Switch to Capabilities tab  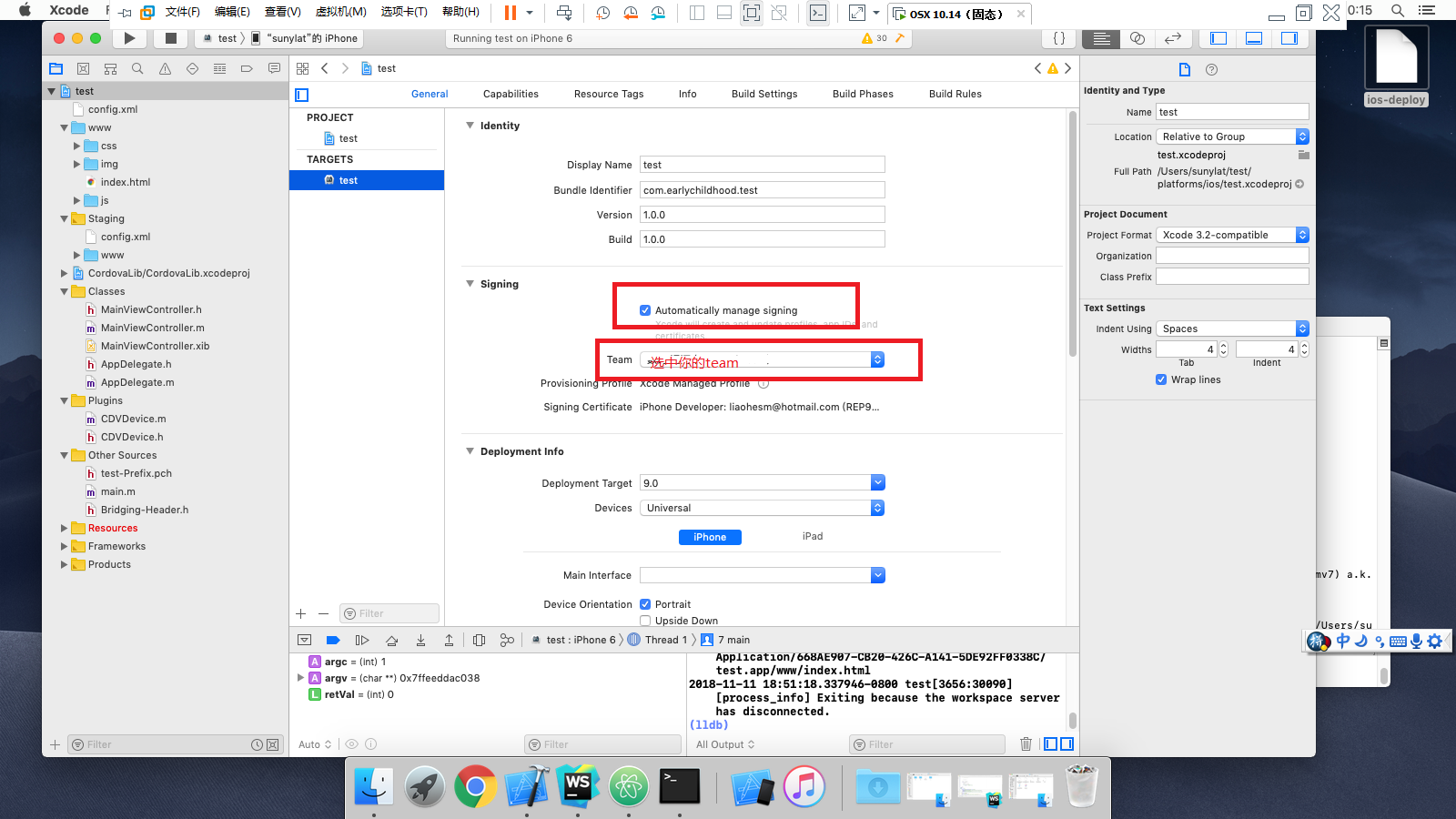click(x=511, y=94)
